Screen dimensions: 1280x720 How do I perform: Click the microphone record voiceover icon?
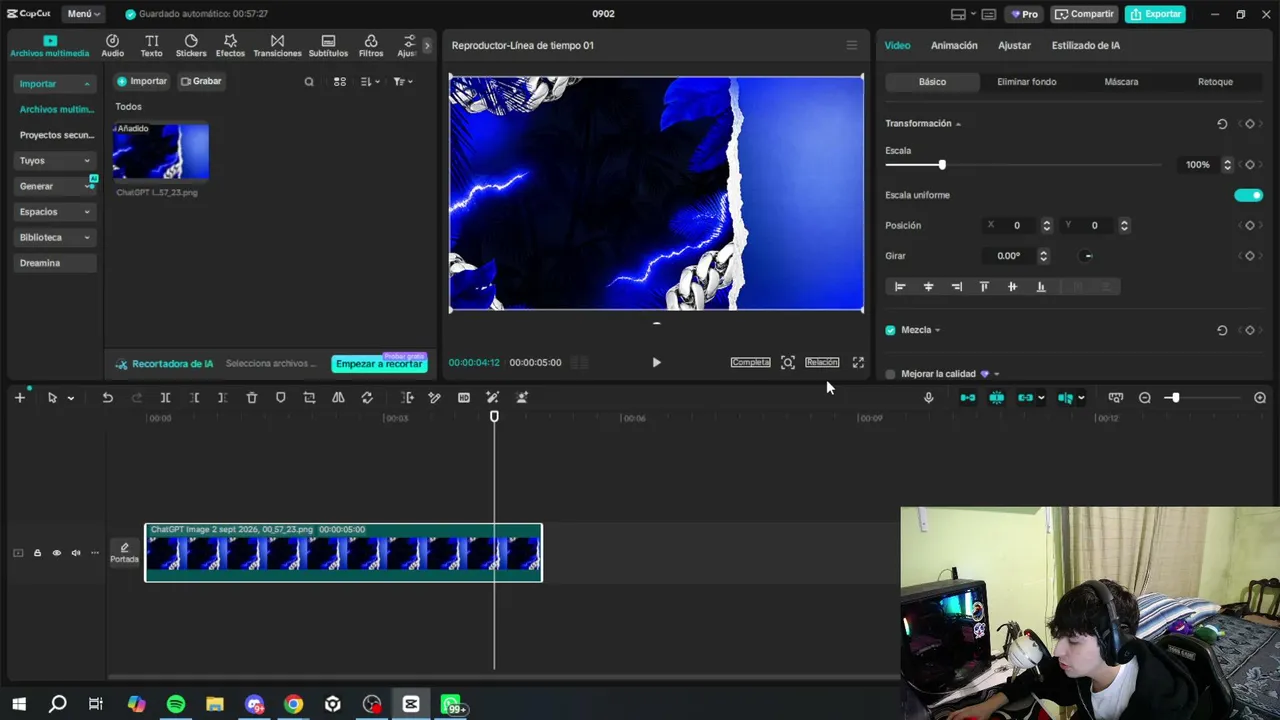click(x=928, y=398)
